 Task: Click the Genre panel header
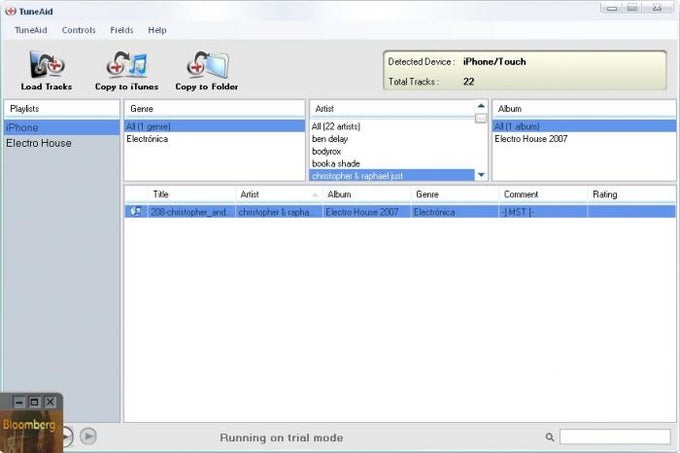pyautogui.click(x=215, y=109)
